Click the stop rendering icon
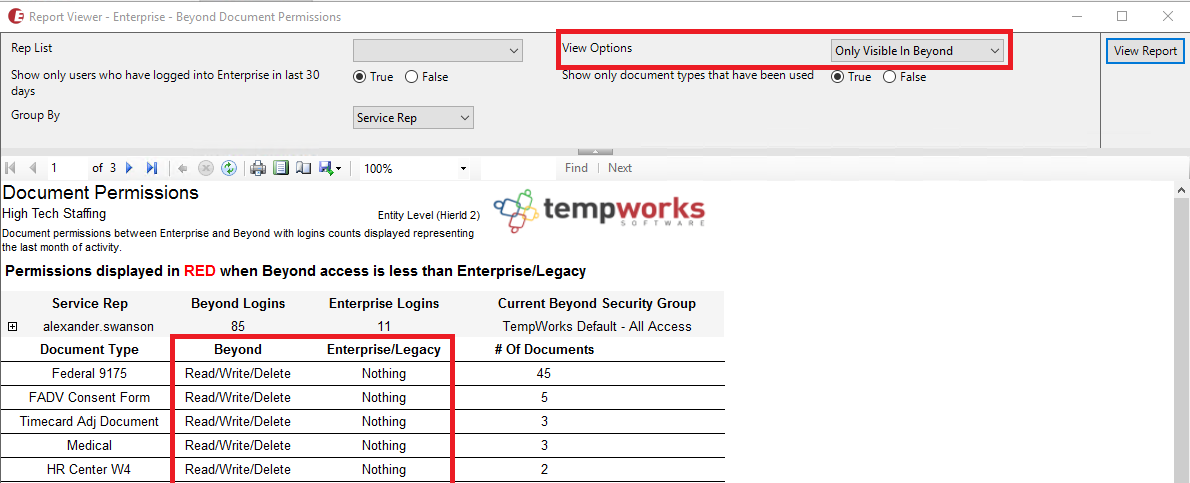The height and width of the screenshot is (483, 1190). click(x=205, y=168)
